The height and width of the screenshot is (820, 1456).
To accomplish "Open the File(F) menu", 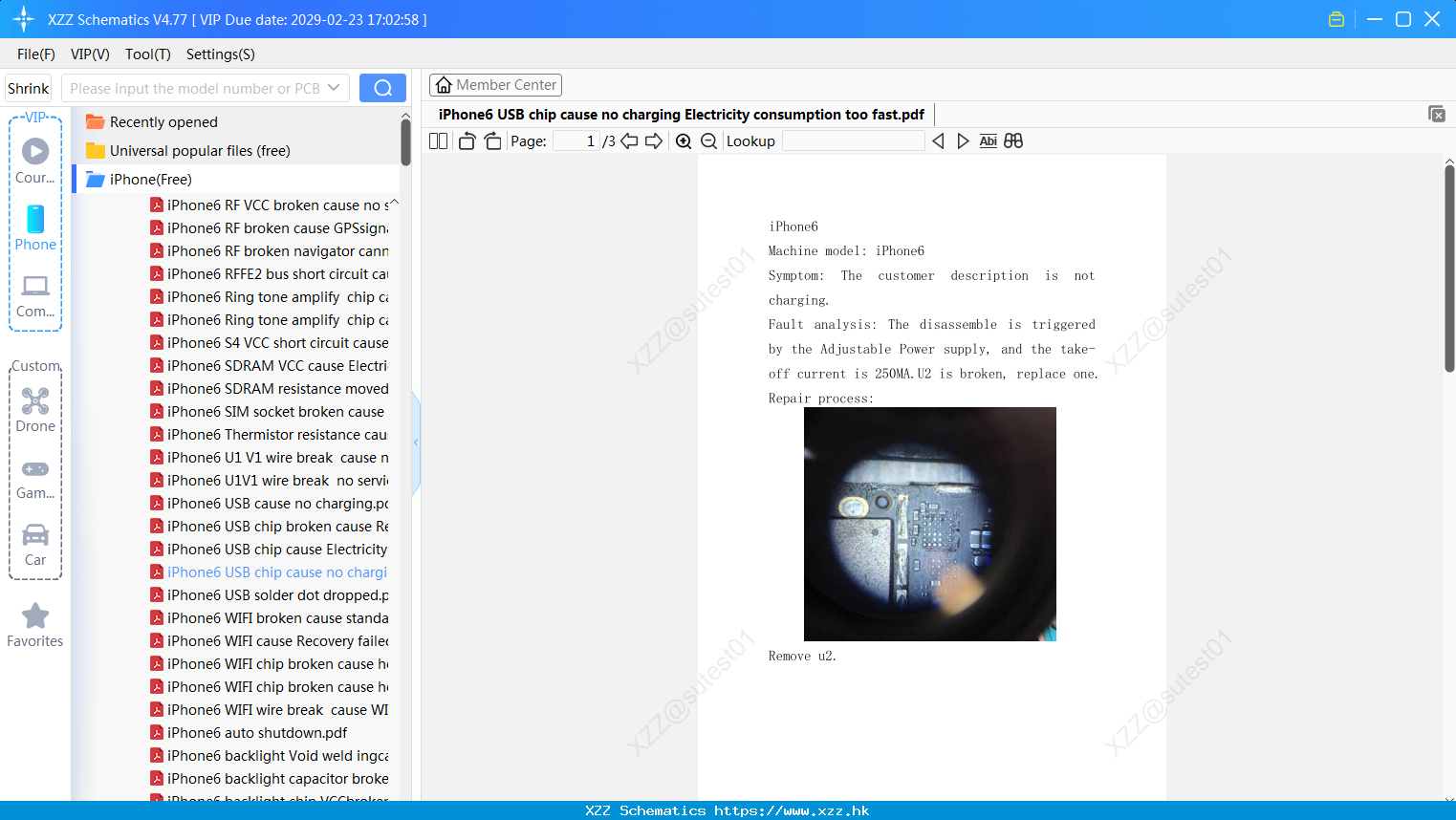I will coord(36,54).
